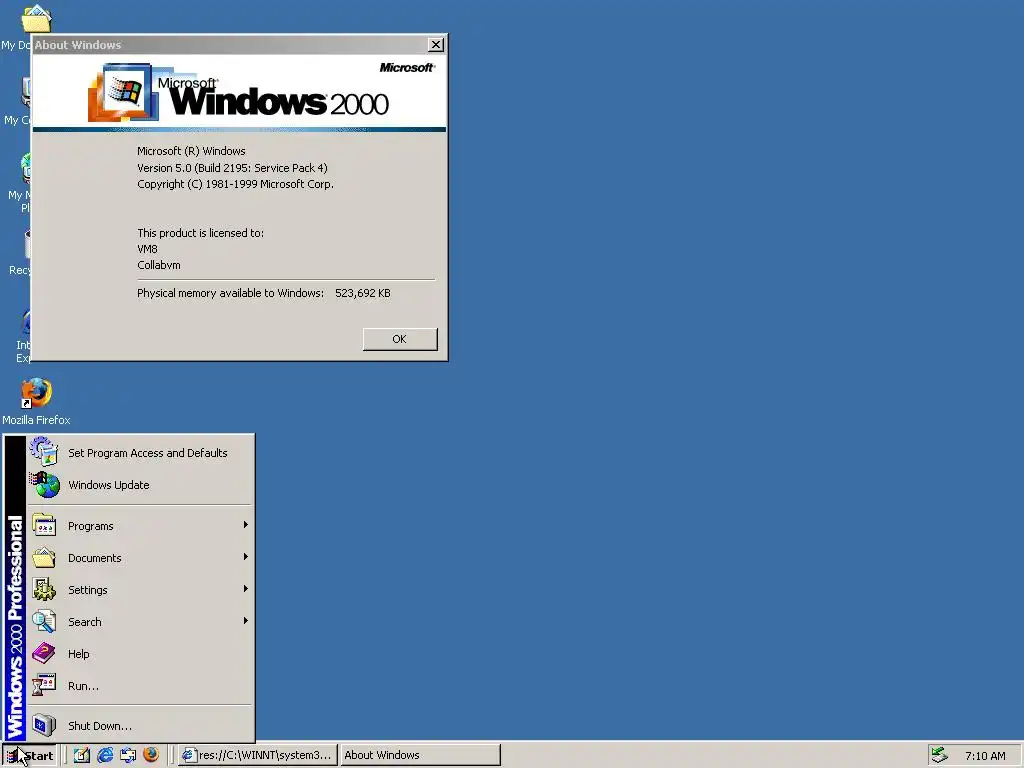The width and height of the screenshot is (1024, 768).
Task: Click the Documents folder icon
Action: click(44, 558)
